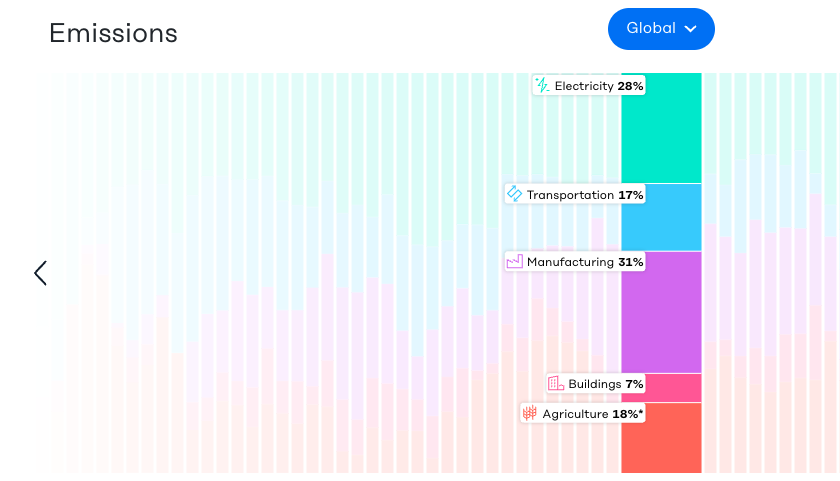Click the pink Buildings bar segment

[x=661, y=388]
